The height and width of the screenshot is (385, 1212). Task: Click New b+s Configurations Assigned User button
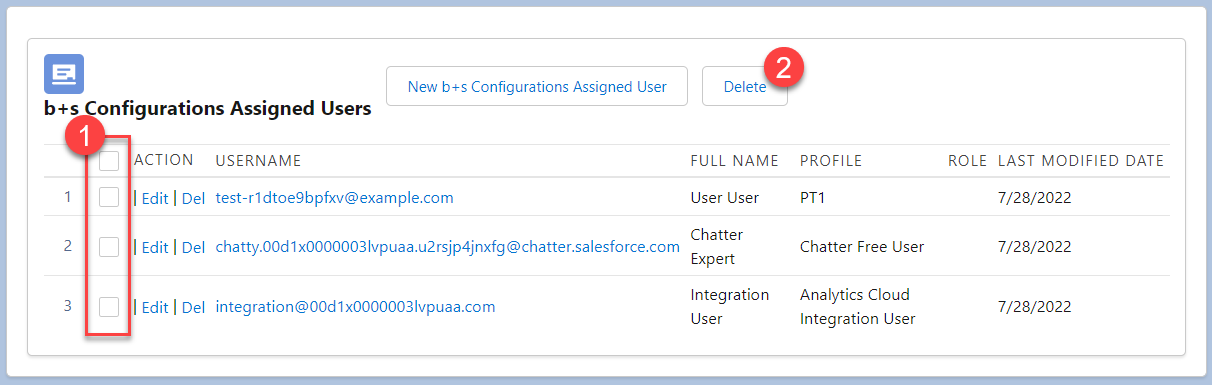(537, 87)
